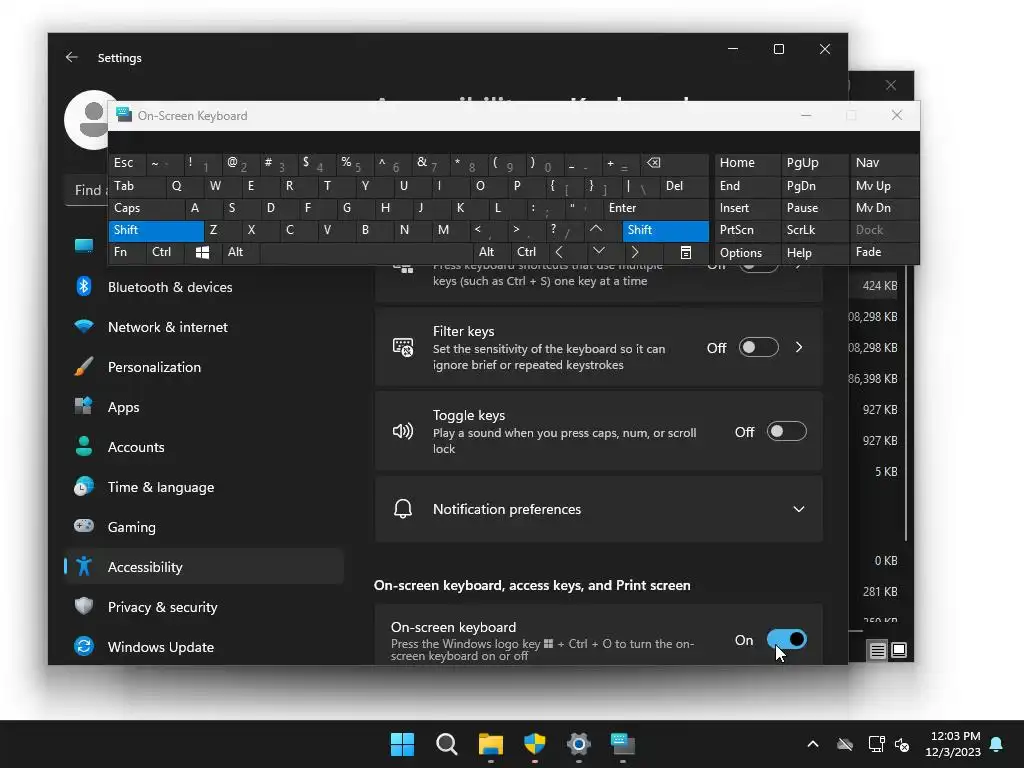The height and width of the screenshot is (768, 1024).
Task: Tap the spacebar on On-Screen Keyboard
Action: (x=366, y=252)
